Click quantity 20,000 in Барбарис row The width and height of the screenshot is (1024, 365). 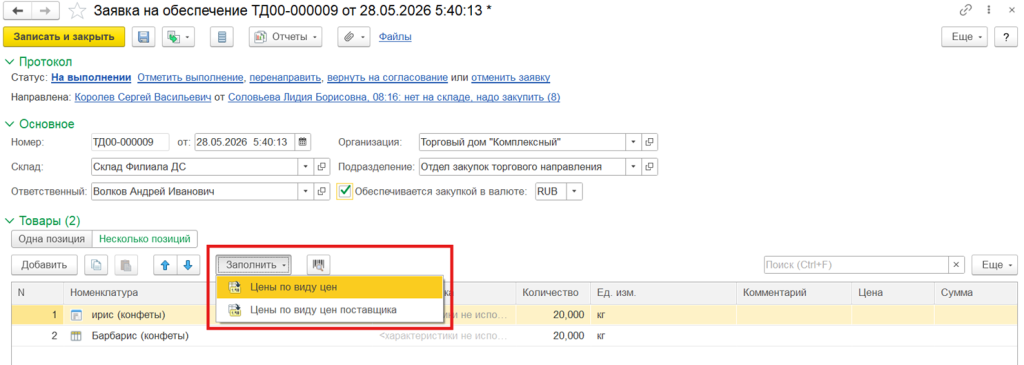pyautogui.click(x=568, y=336)
